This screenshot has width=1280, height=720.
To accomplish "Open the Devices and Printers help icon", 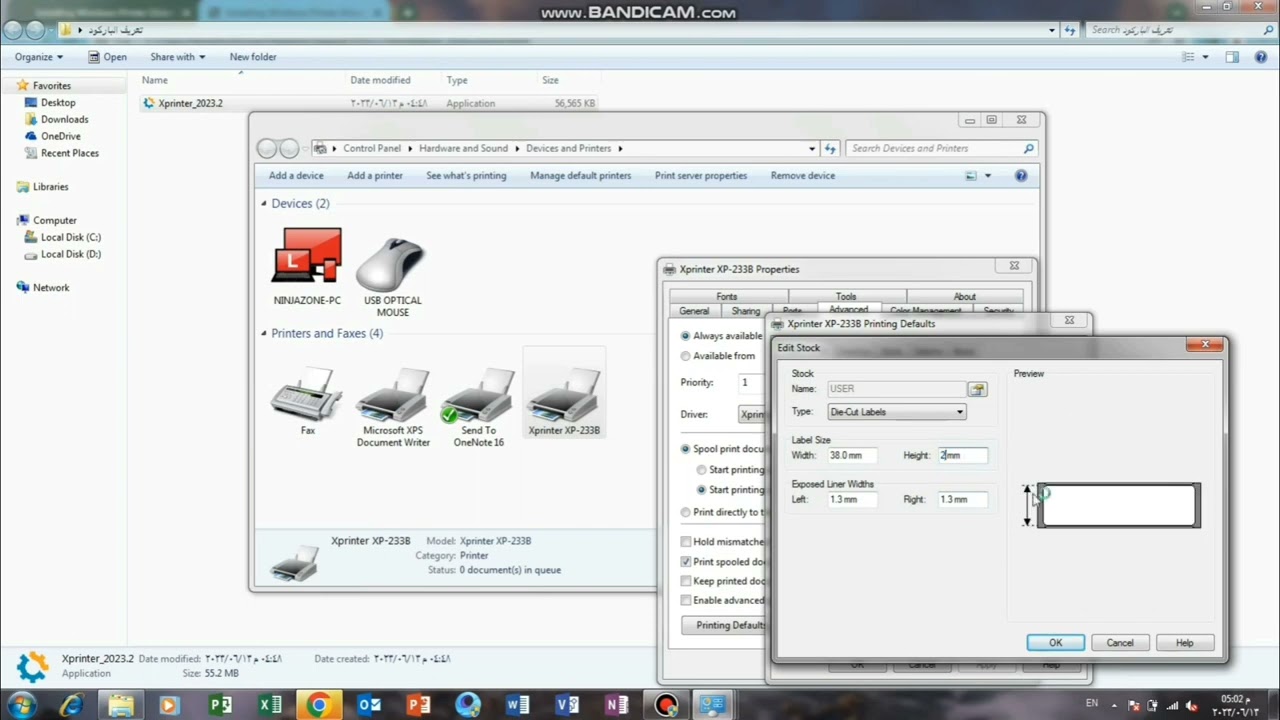I will pos(1021,176).
